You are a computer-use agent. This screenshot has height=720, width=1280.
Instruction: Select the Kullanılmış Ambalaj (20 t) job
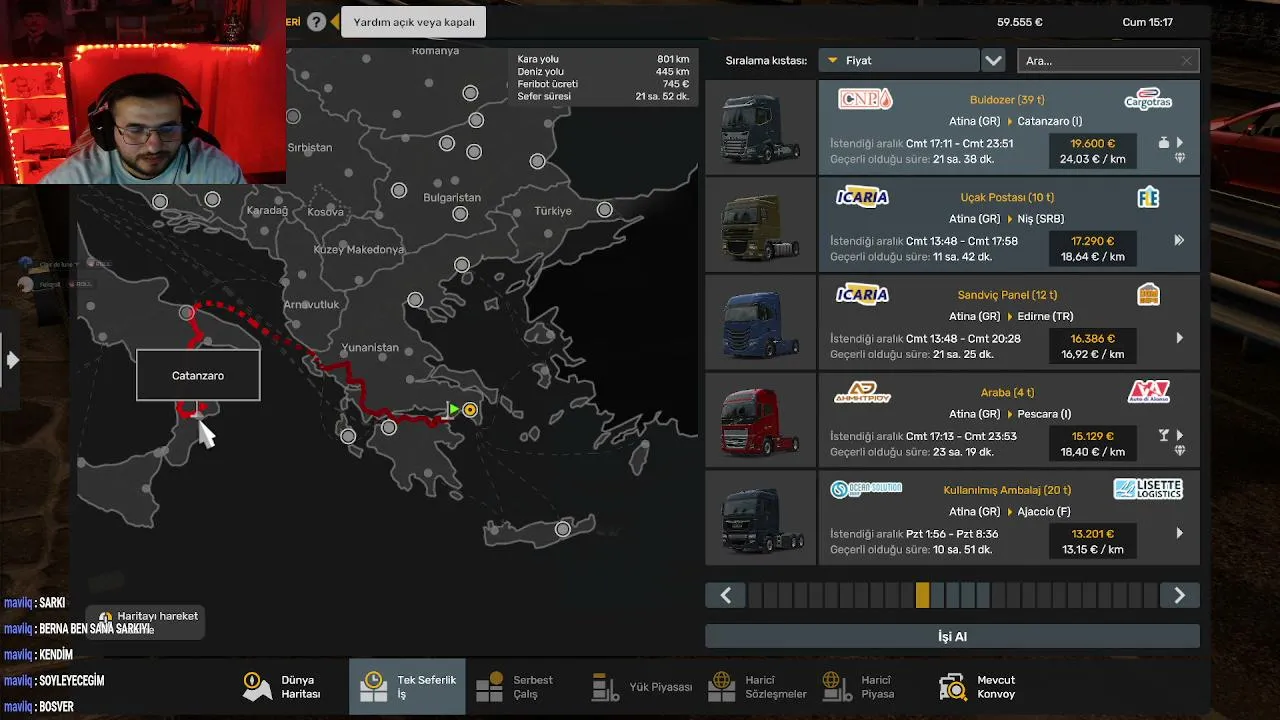click(x=1009, y=518)
